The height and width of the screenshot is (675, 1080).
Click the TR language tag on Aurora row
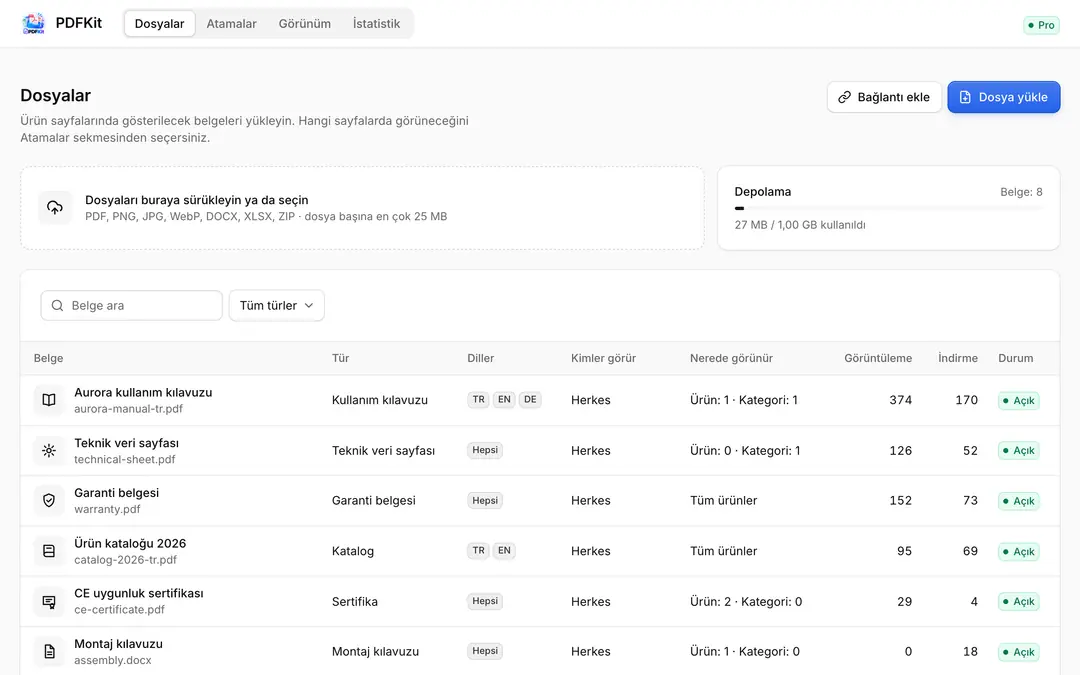coord(479,399)
